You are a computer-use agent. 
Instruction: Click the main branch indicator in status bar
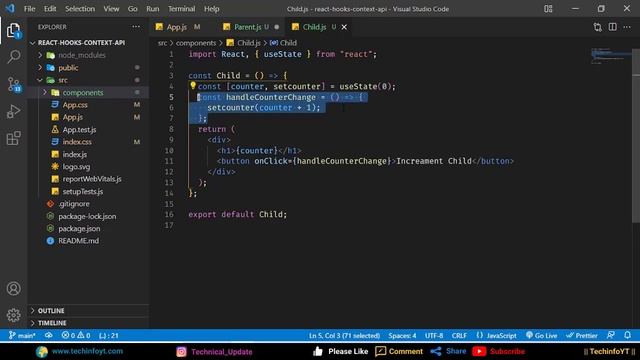(x=22, y=336)
